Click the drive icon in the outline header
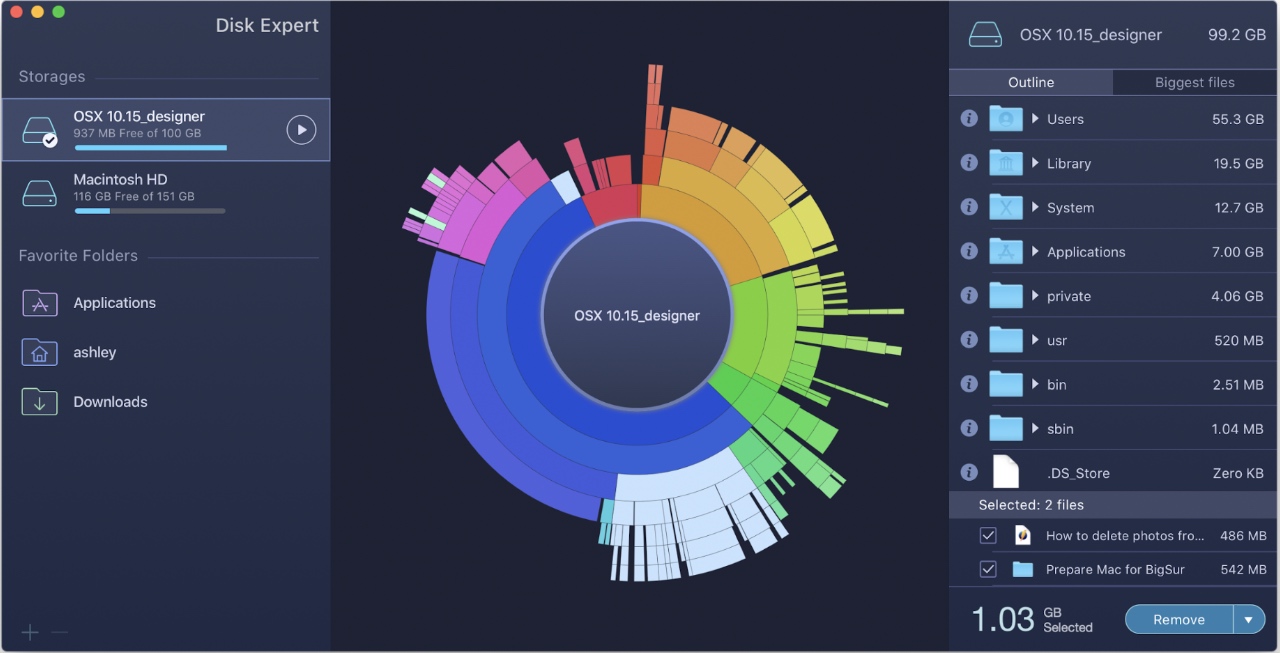Viewport: 1280px width, 653px height. point(985,35)
